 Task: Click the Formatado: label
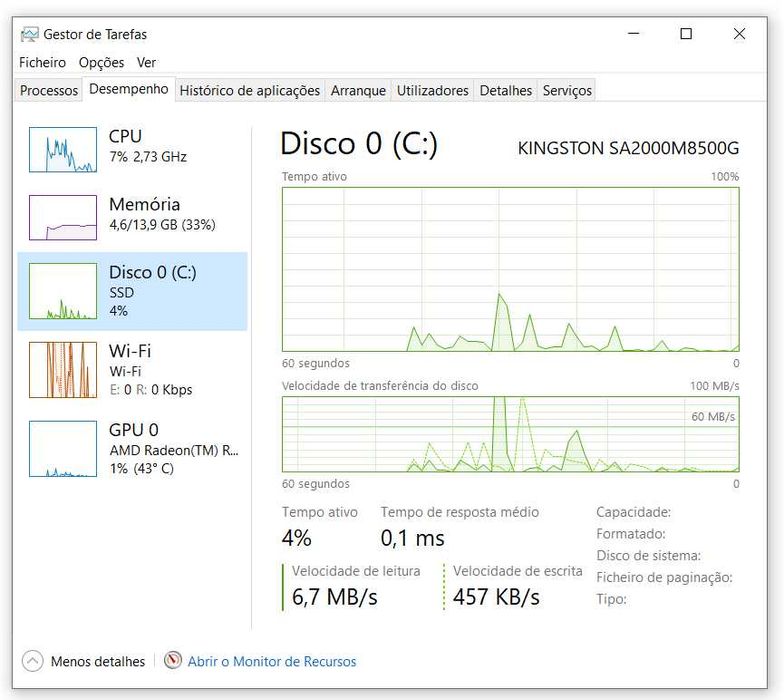pos(631,534)
